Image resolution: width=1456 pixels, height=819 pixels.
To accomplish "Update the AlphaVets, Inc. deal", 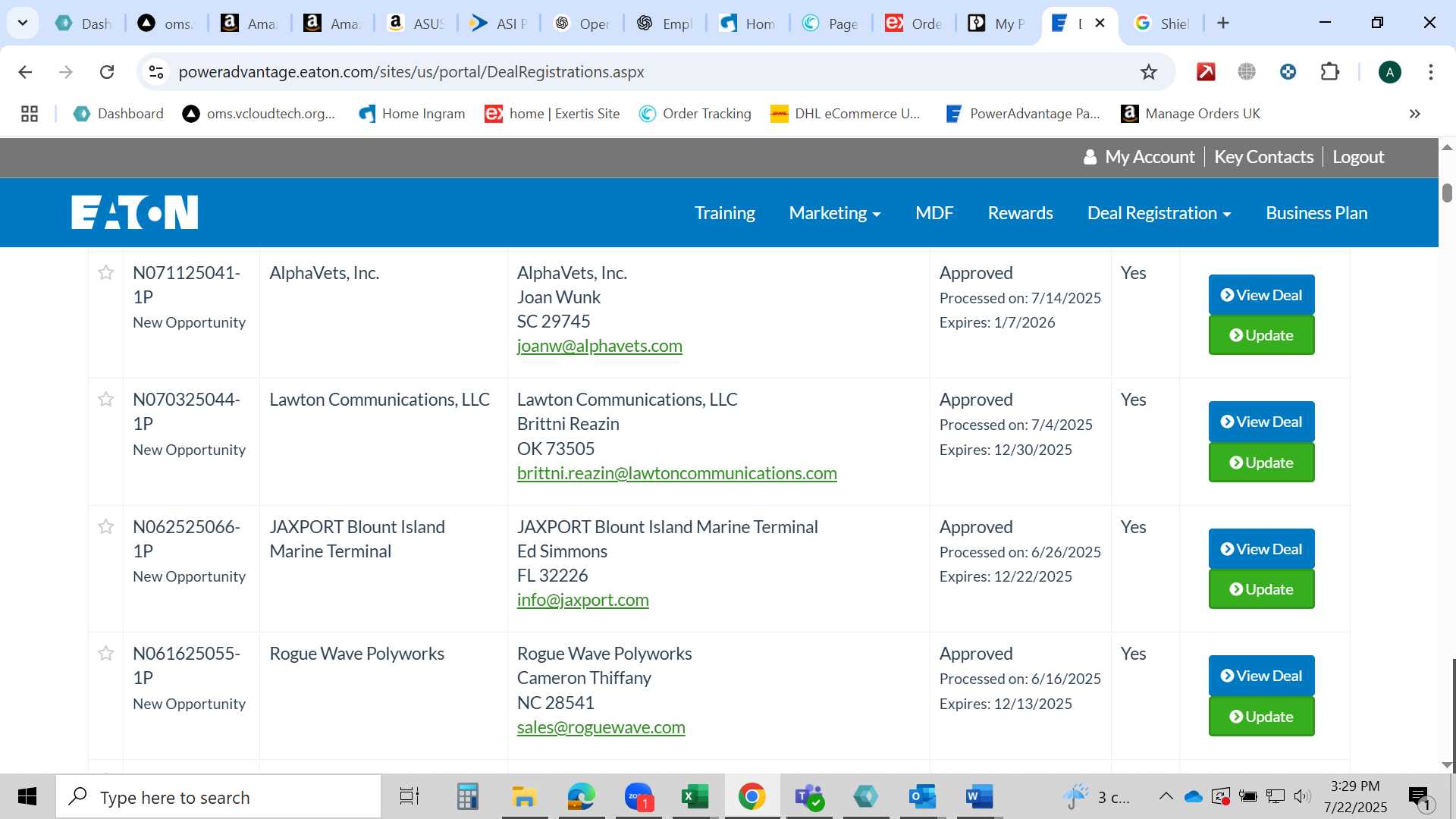I will [1261, 335].
